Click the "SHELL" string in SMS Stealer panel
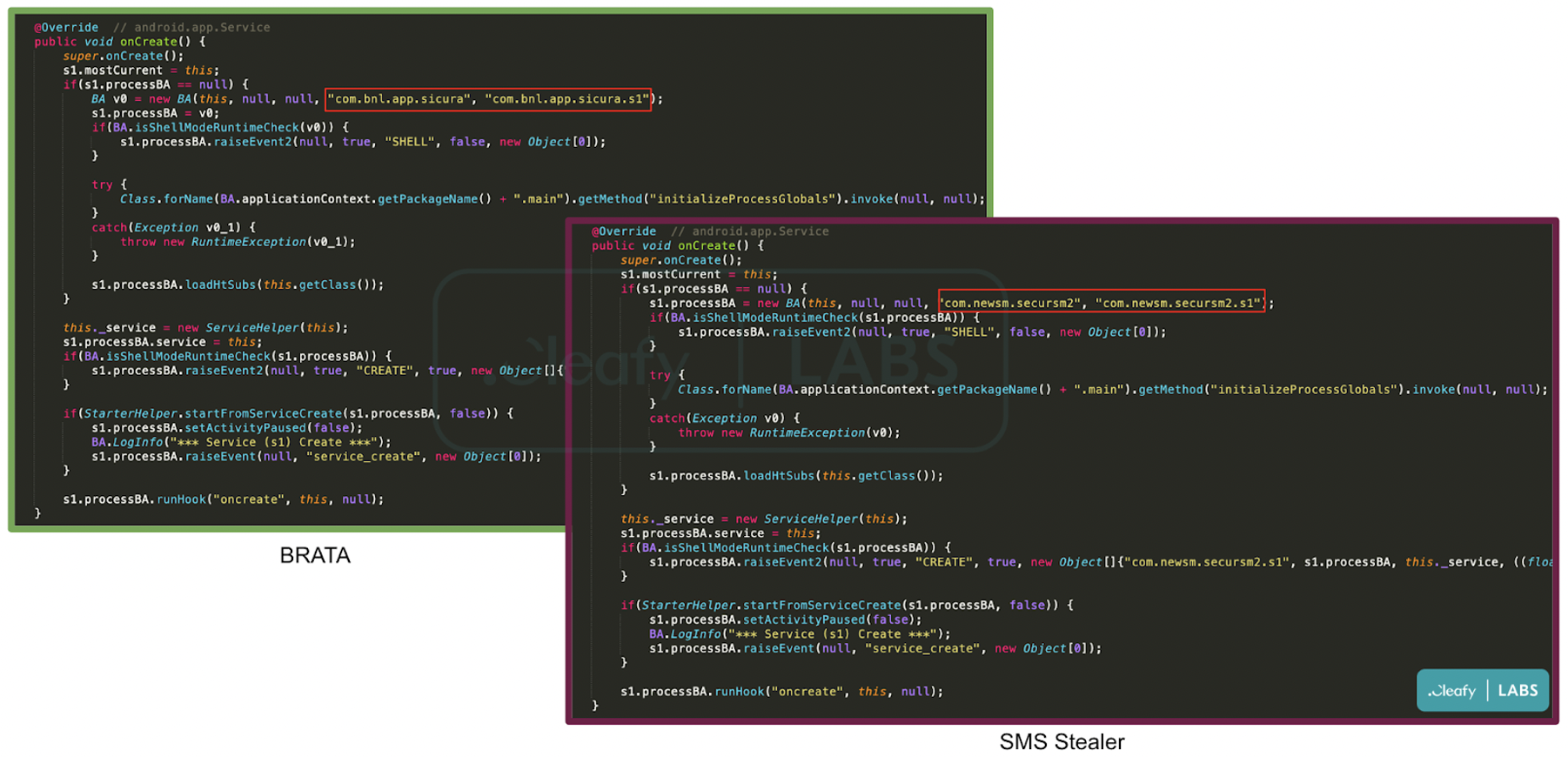This screenshot has width=1568, height=757. click(x=968, y=332)
